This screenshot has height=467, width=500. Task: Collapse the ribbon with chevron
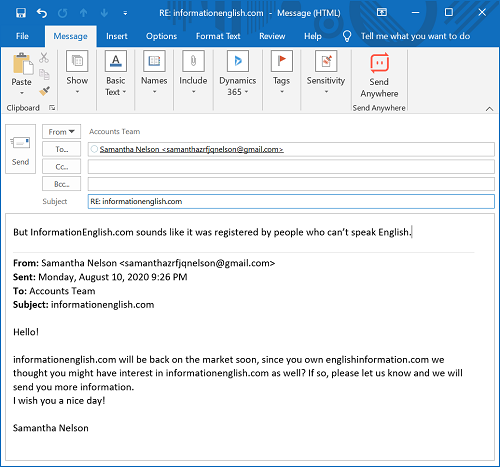489,109
